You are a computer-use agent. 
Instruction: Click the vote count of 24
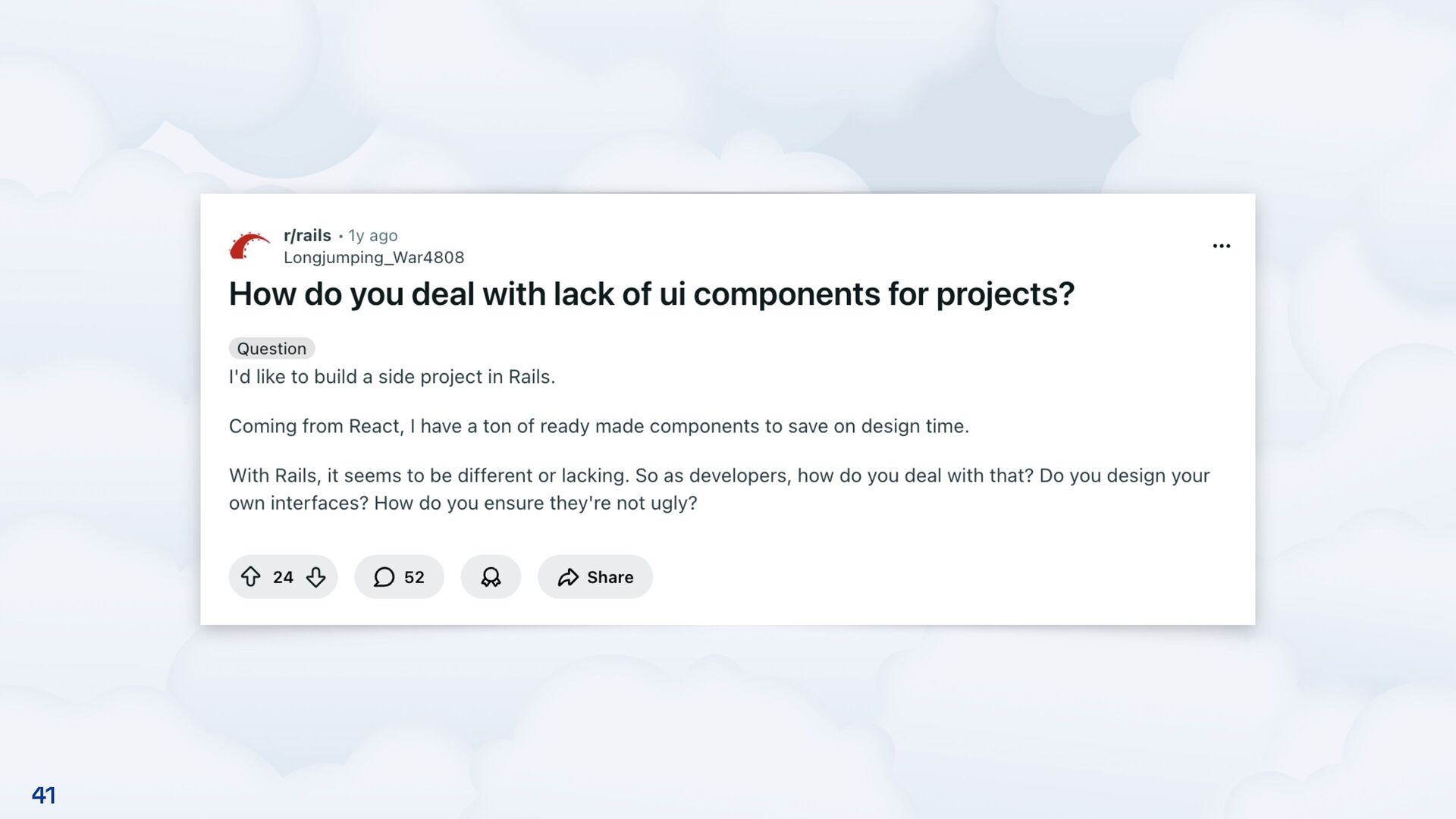[x=283, y=577]
